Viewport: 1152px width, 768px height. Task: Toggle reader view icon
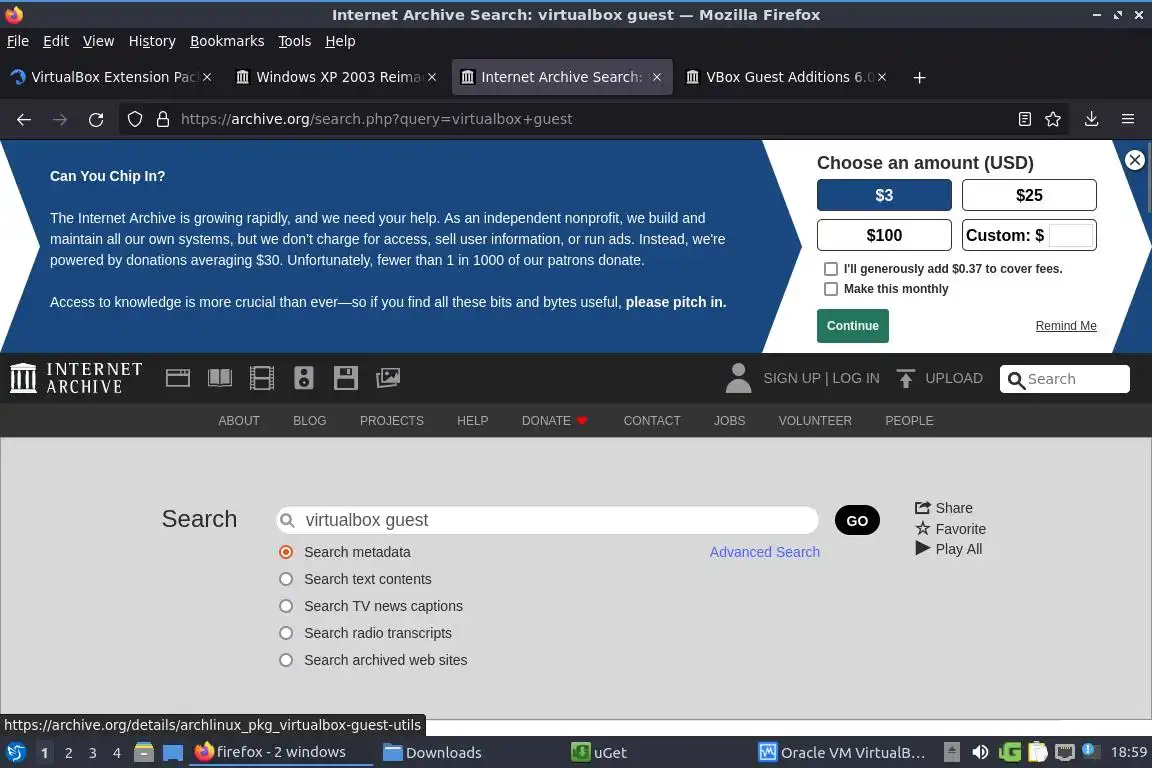pos(1024,119)
